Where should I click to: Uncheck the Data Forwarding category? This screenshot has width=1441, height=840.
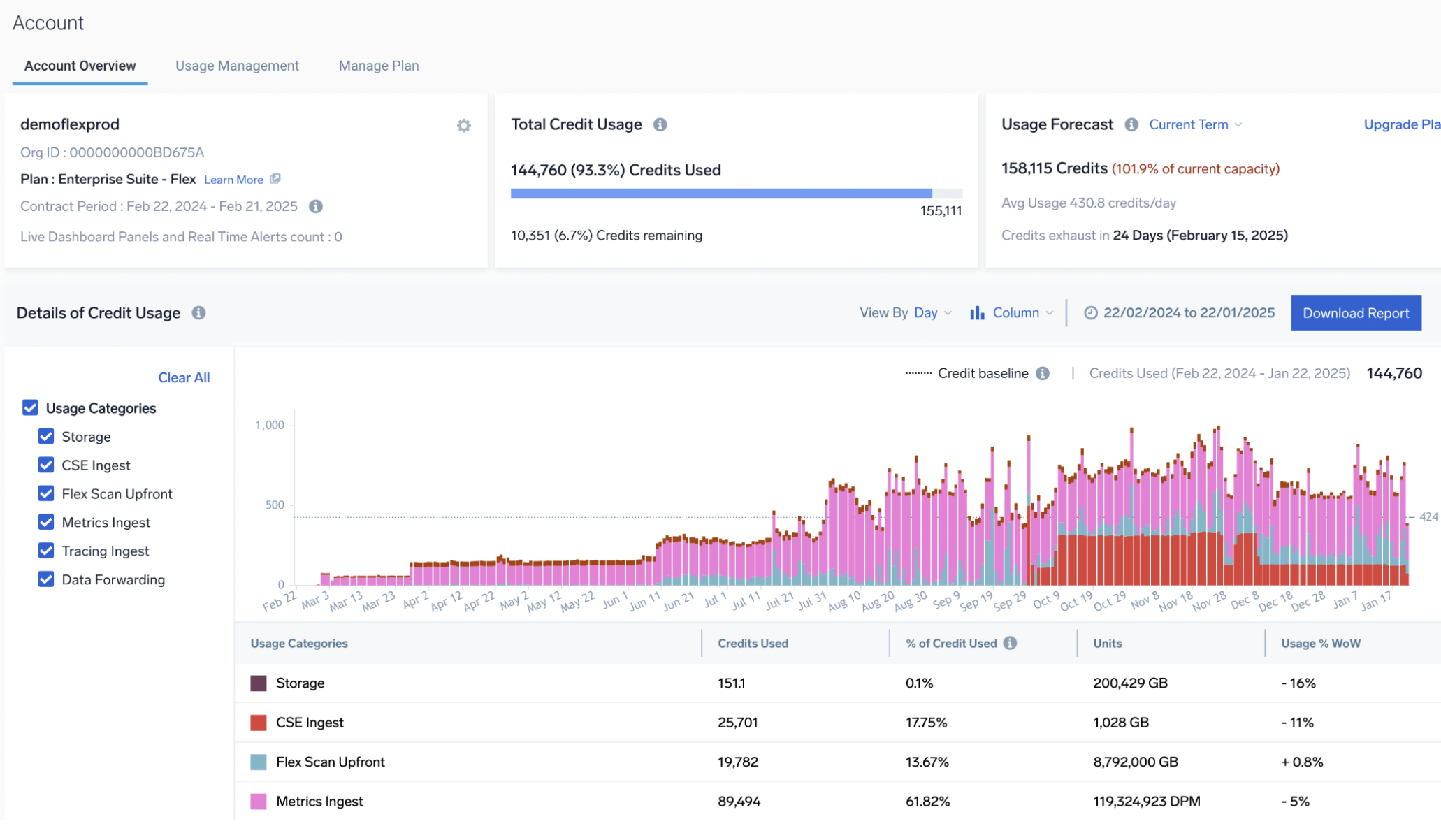click(46, 579)
